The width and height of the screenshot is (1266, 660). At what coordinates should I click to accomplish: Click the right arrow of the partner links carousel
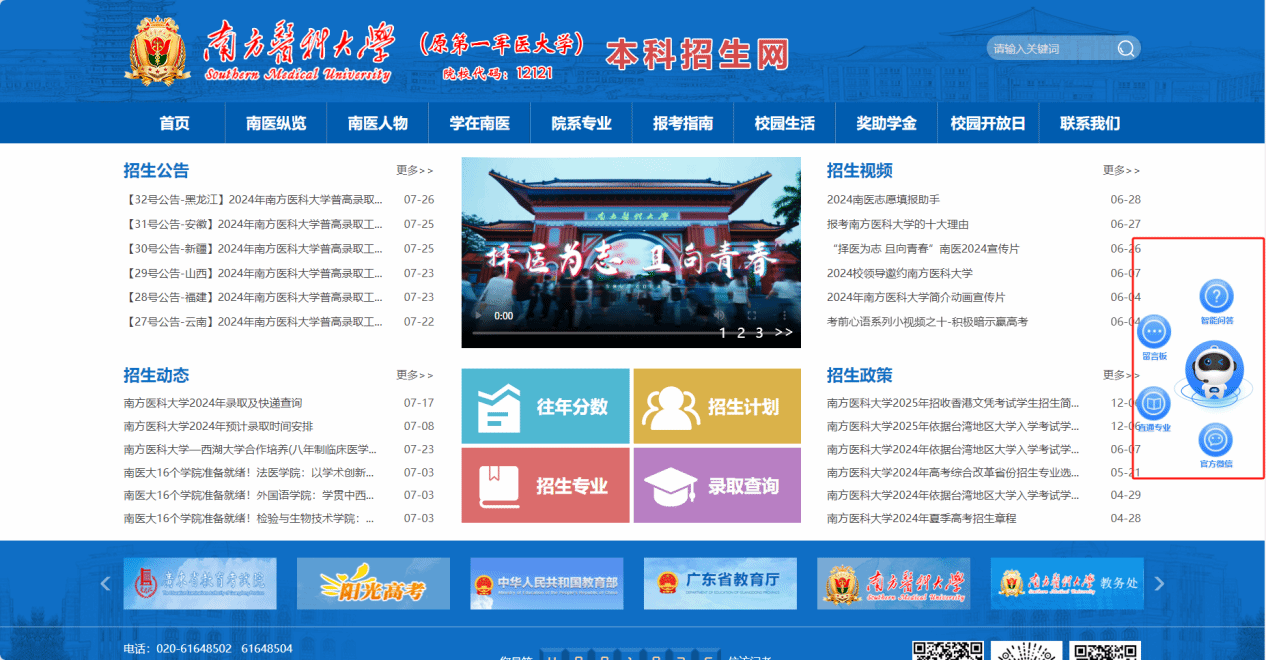click(x=1160, y=584)
